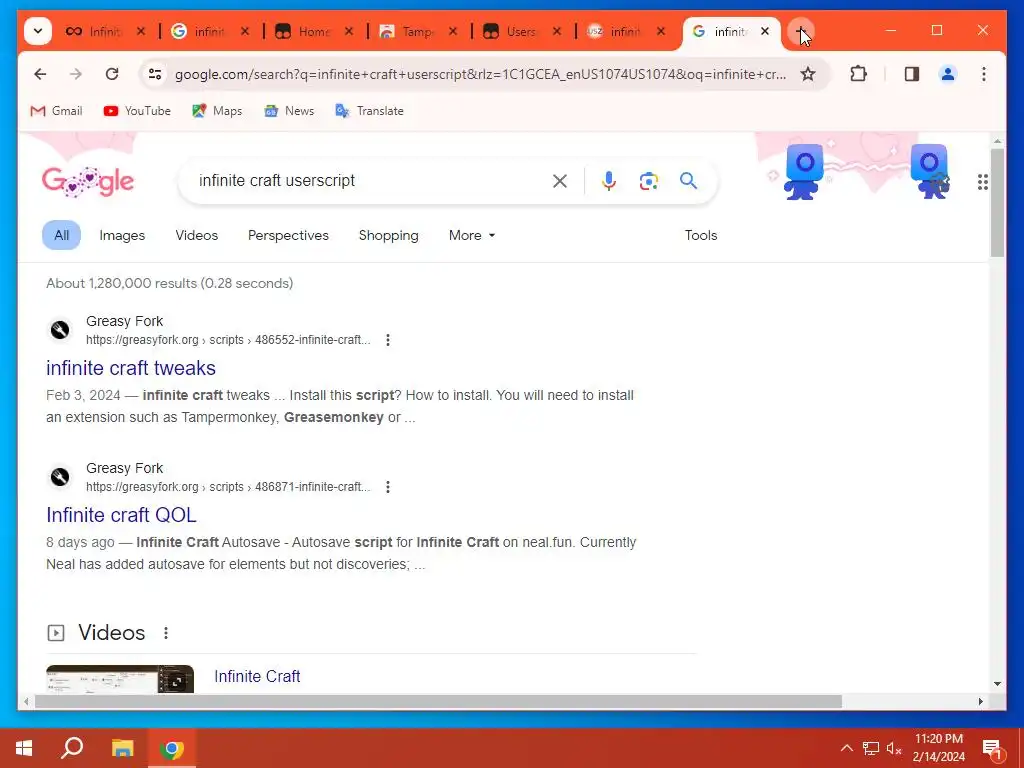Image resolution: width=1024 pixels, height=768 pixels.
Task: Close the Home tab
Action: tap(349, 31)
